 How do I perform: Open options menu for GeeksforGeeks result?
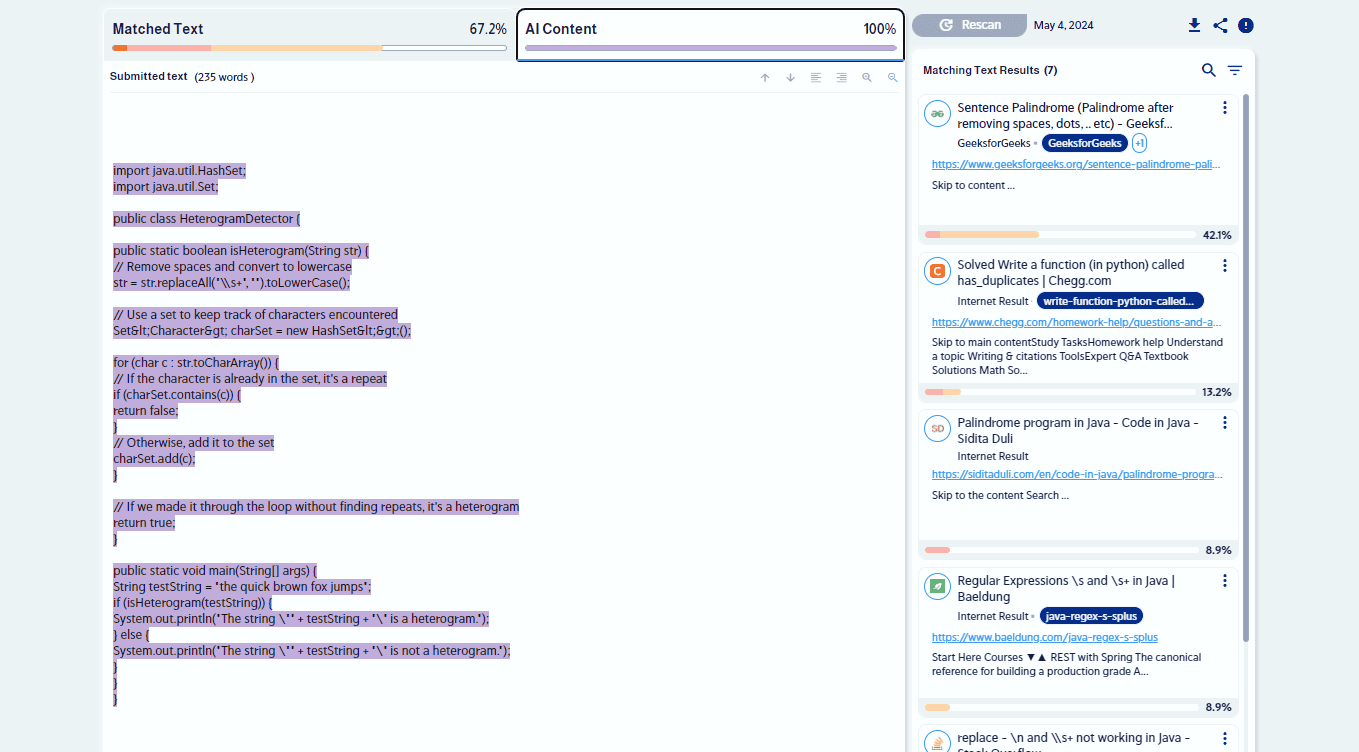(1225, 108)
